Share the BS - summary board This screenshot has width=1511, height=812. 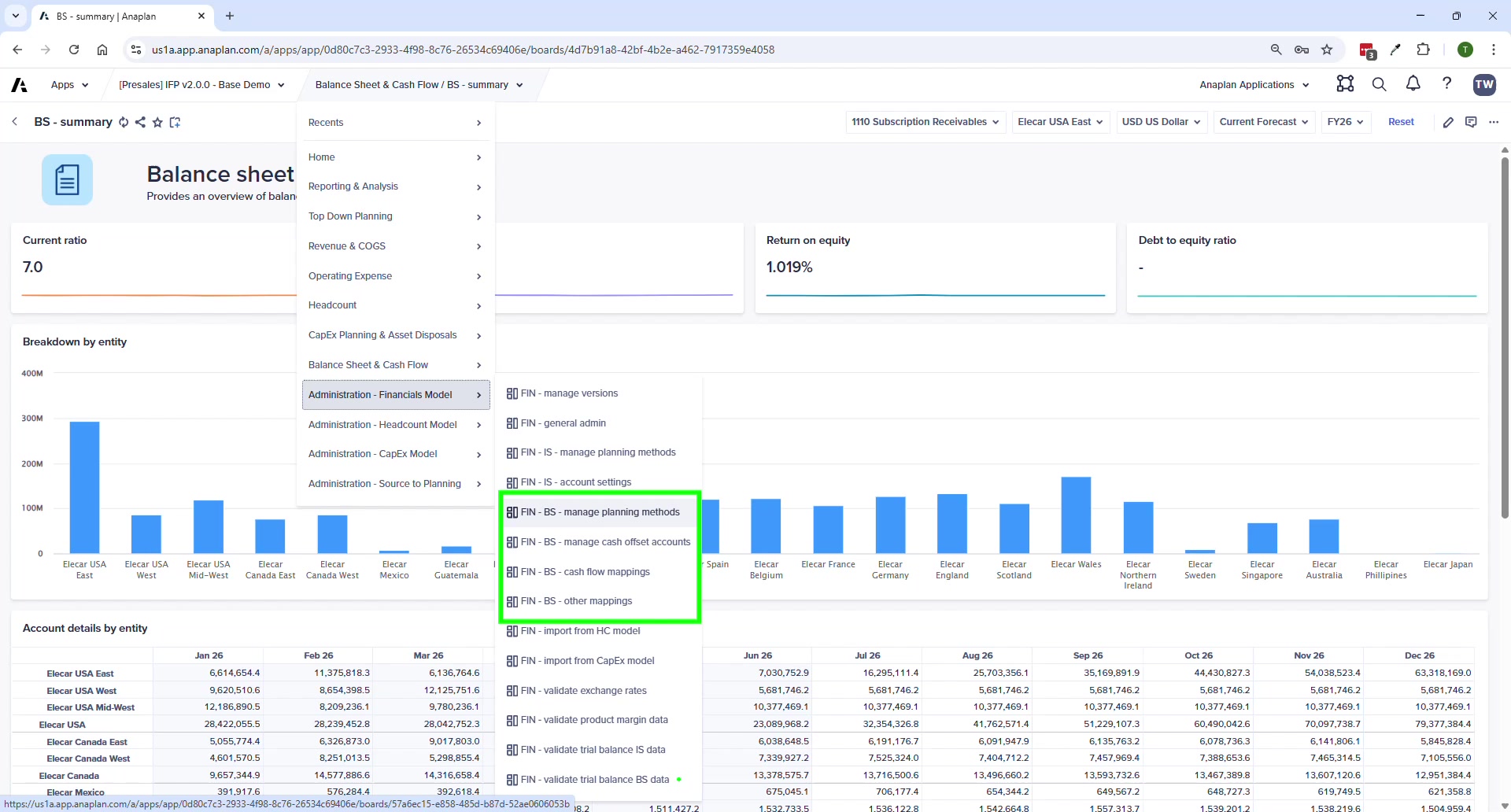(141, 123)
